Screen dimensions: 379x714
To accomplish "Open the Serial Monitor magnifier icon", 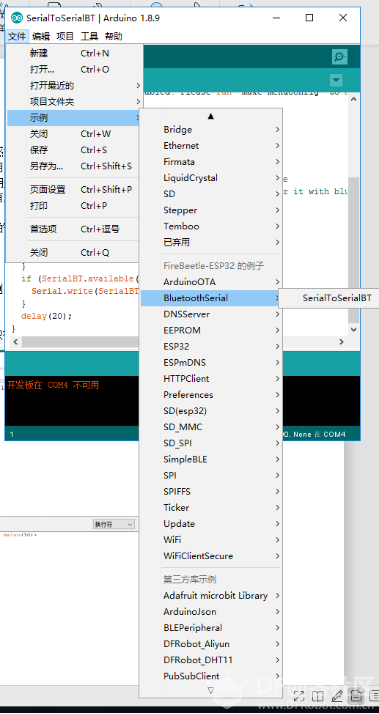I will click(x=339, y=56).
